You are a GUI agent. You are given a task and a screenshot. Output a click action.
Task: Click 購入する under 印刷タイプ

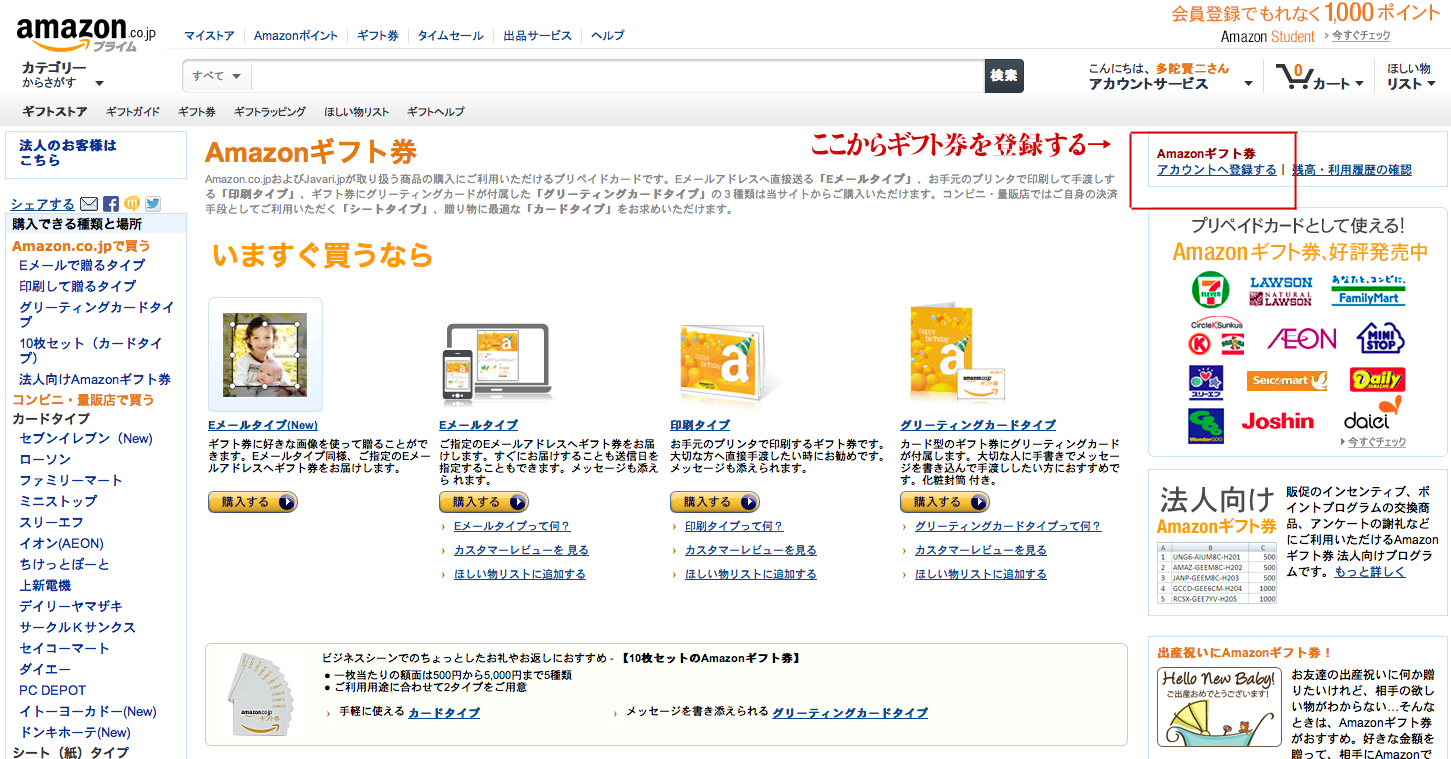(x=715, y=502)
